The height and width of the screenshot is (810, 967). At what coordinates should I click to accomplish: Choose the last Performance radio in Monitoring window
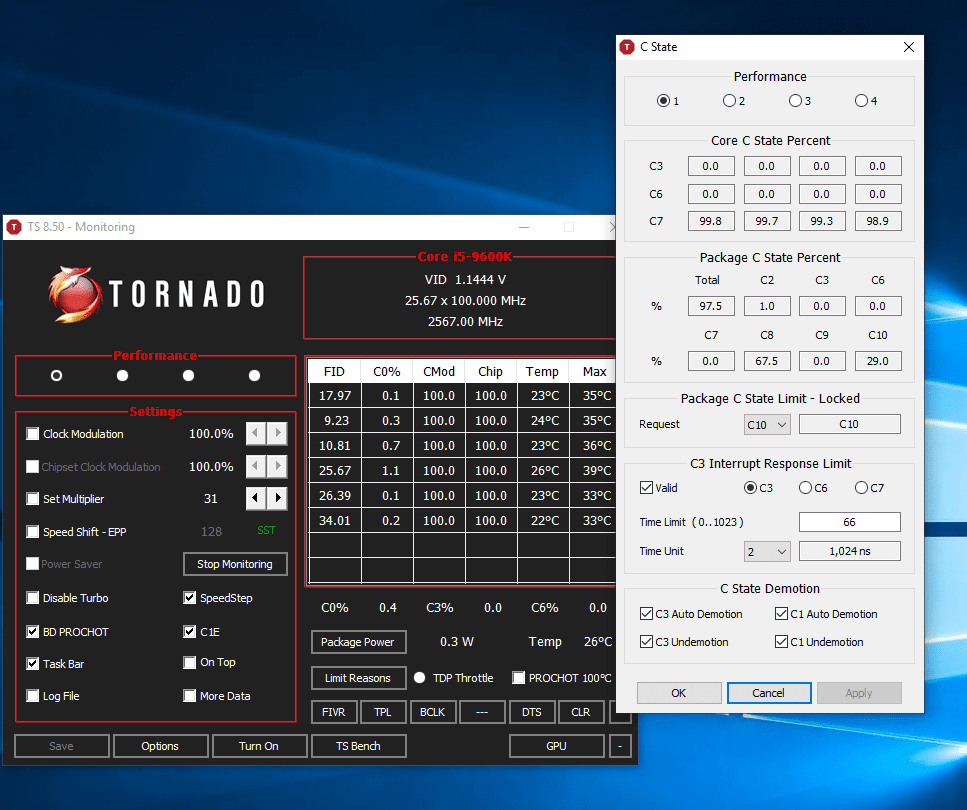point(254,375)
